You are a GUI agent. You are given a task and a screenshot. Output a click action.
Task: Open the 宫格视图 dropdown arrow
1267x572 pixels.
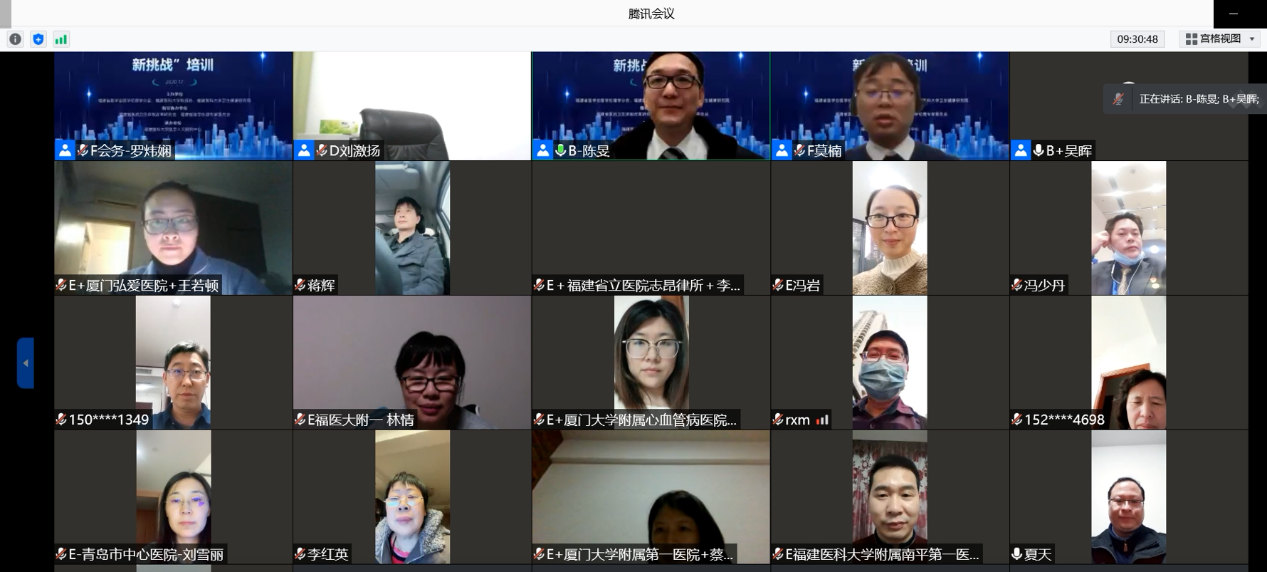[x=1253, y=39]
